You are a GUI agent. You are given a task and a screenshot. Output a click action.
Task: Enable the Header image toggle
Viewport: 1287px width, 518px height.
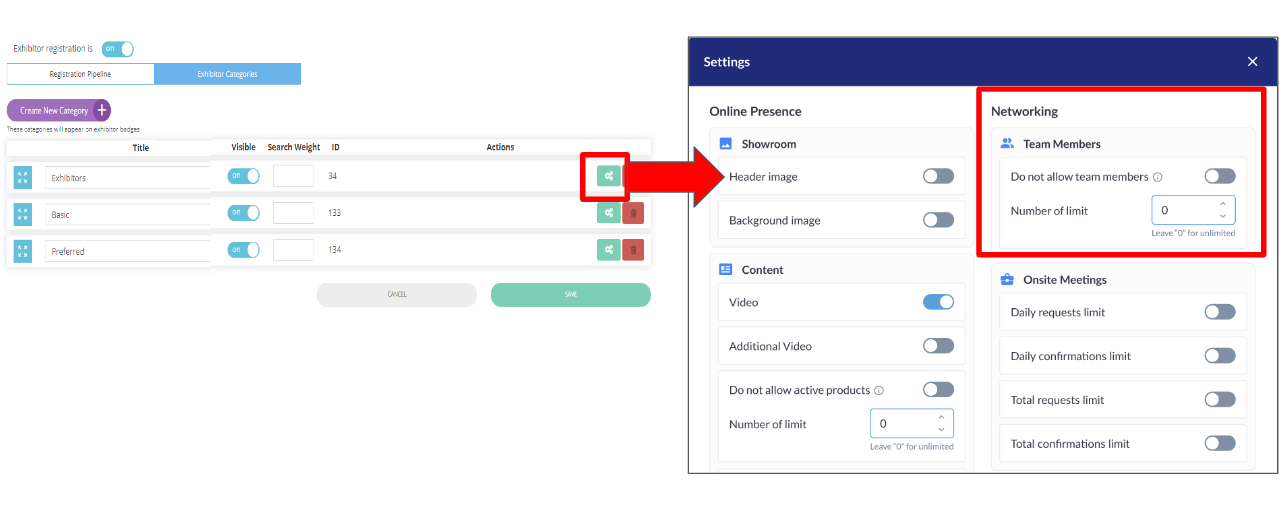pyautogui.click(x=938, y=176)
